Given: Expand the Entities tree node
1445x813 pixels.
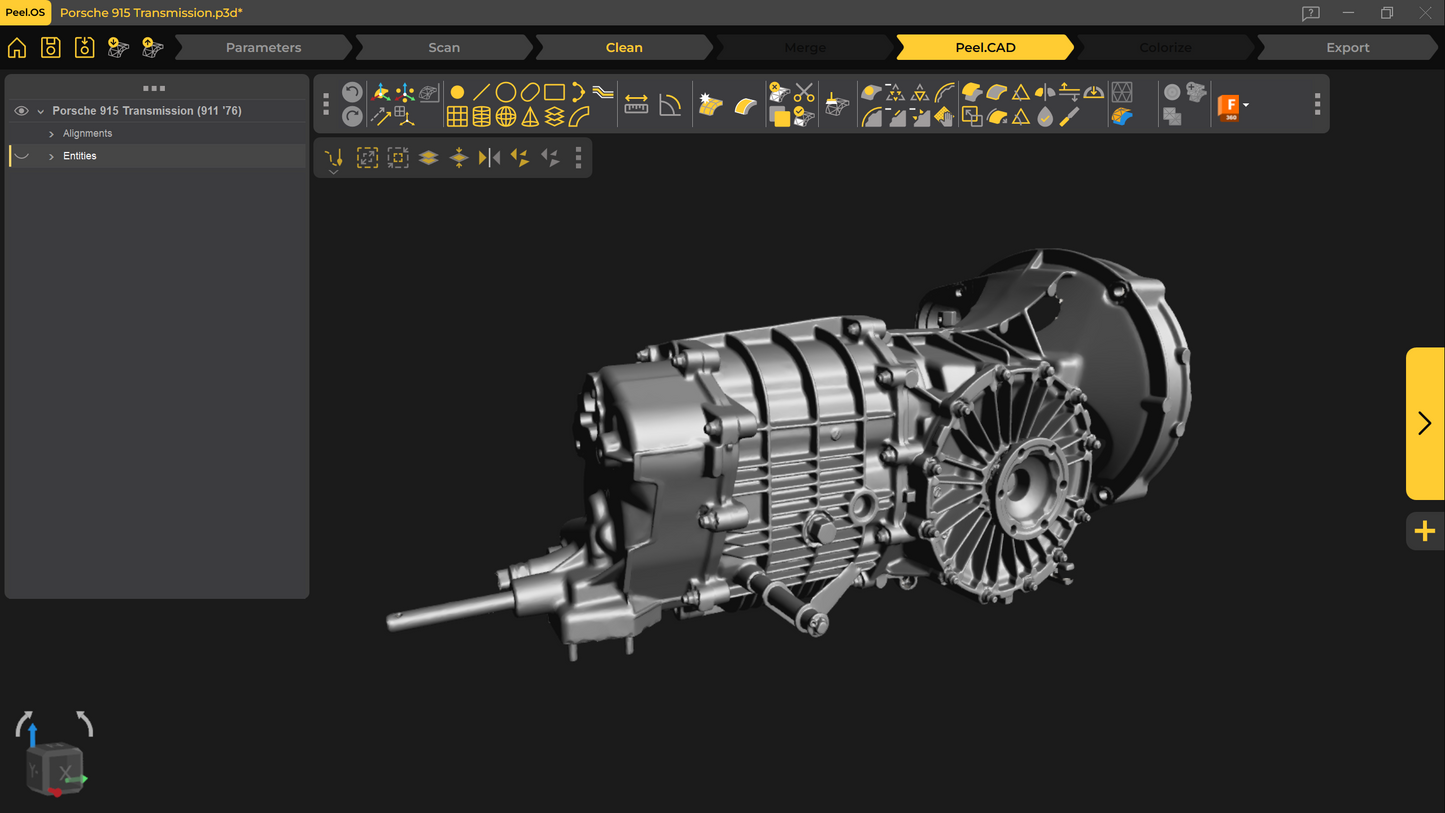Looking at the screenshot, I should (x=52, y=157).
